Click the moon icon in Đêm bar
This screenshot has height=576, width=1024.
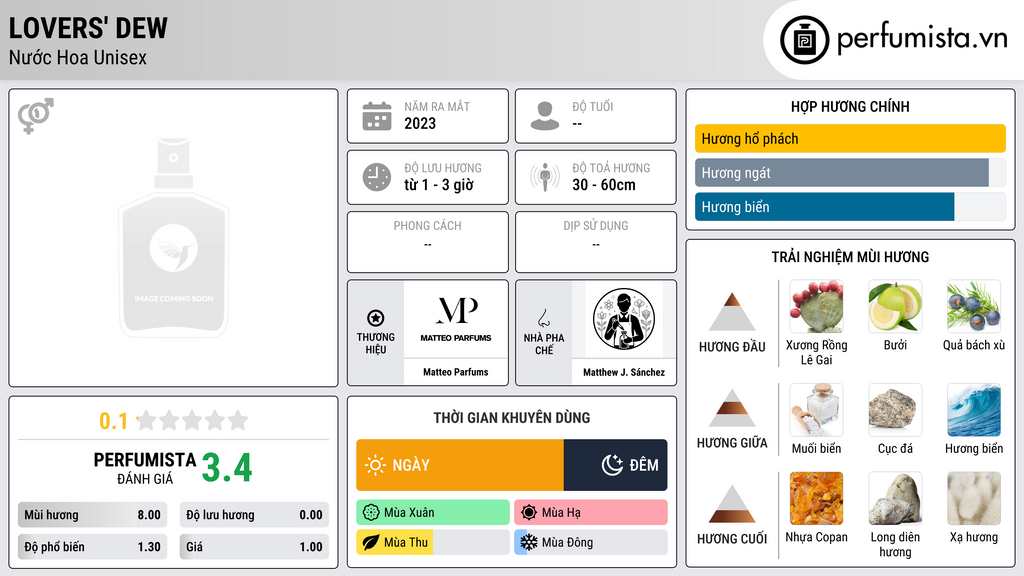pyautogui.click(x=612, y=465)
